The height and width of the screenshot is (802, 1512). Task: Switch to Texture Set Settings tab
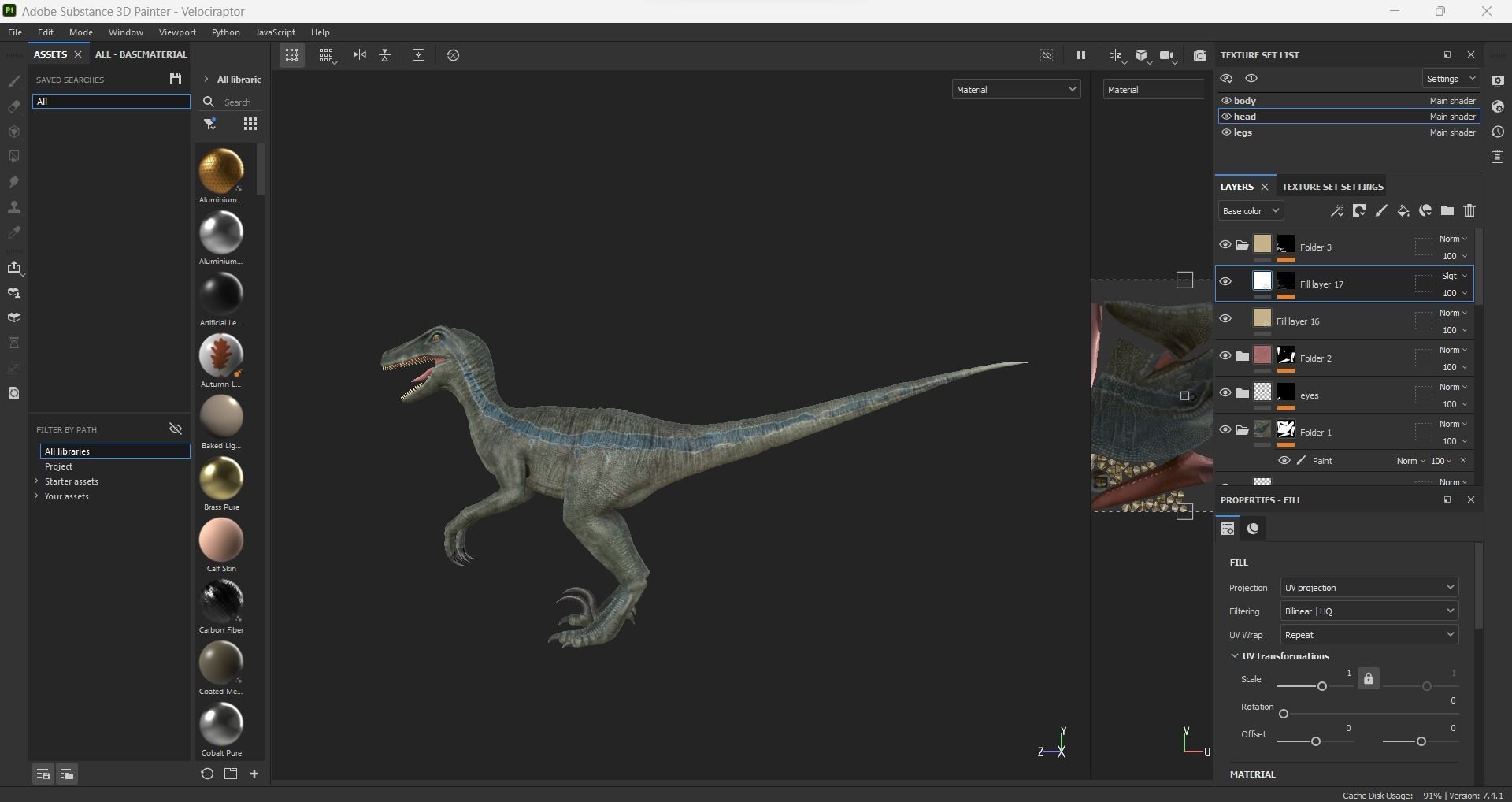(x=1332, y=187)
